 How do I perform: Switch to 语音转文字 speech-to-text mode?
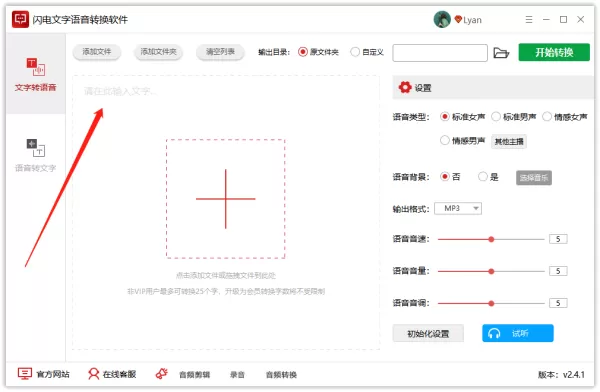(35, 155)
